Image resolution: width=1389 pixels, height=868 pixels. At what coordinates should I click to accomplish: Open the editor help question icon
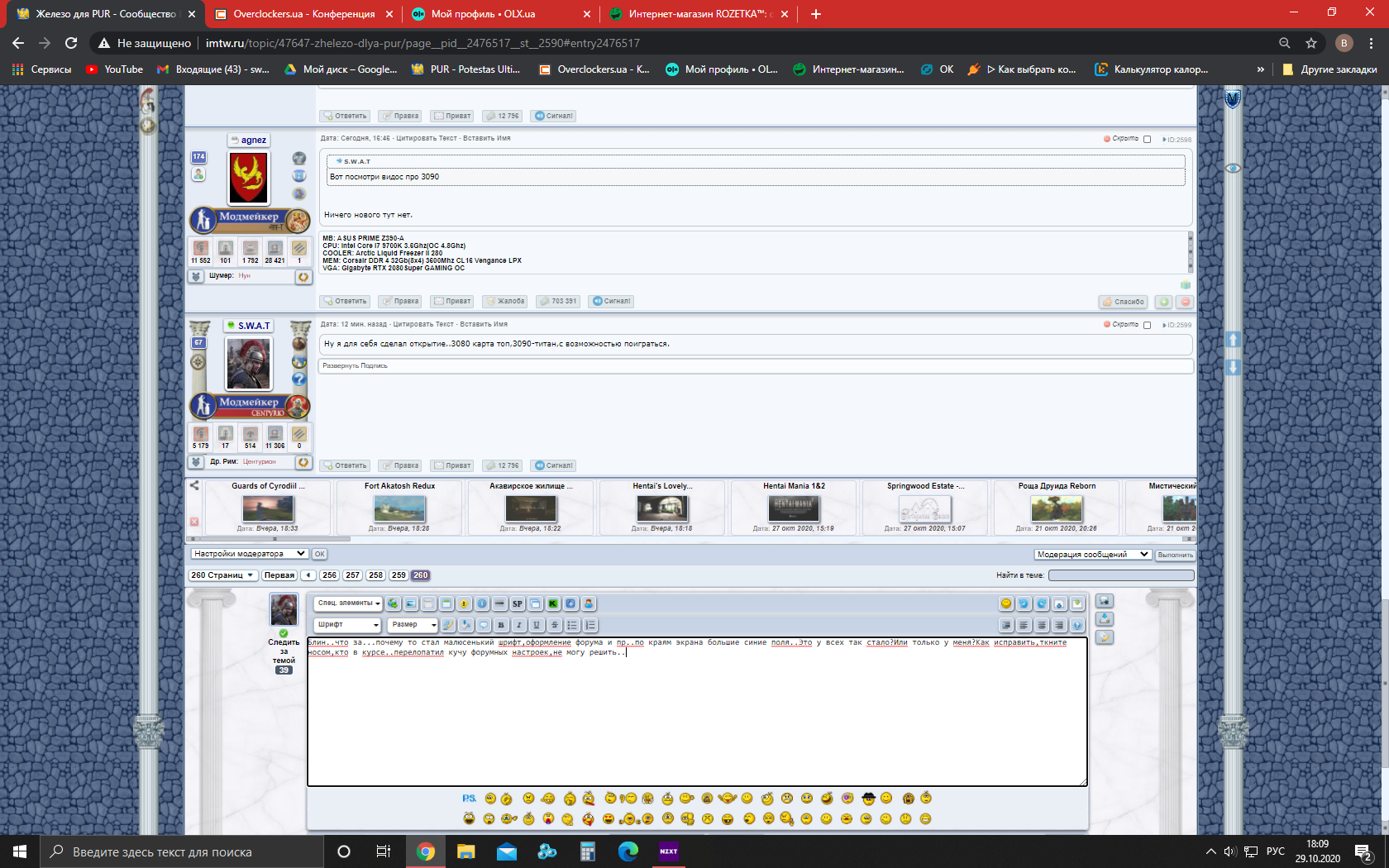point(1077,625)
